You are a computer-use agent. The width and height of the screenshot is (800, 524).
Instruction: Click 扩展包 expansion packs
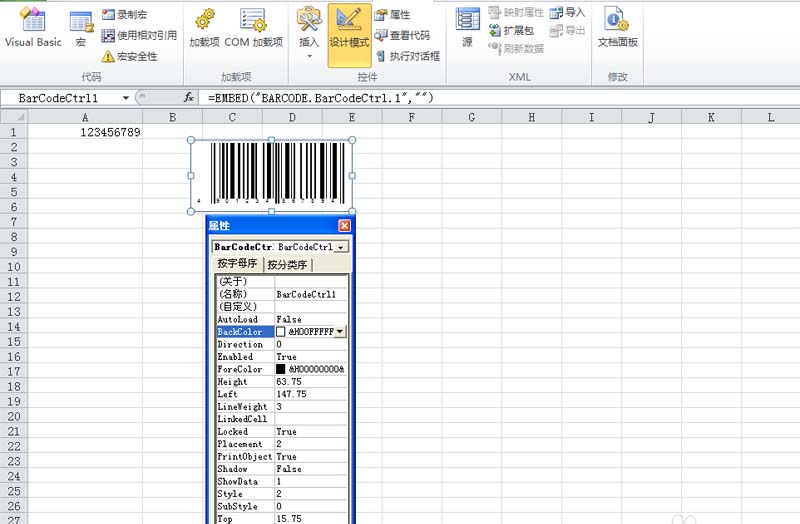[511, 31]
